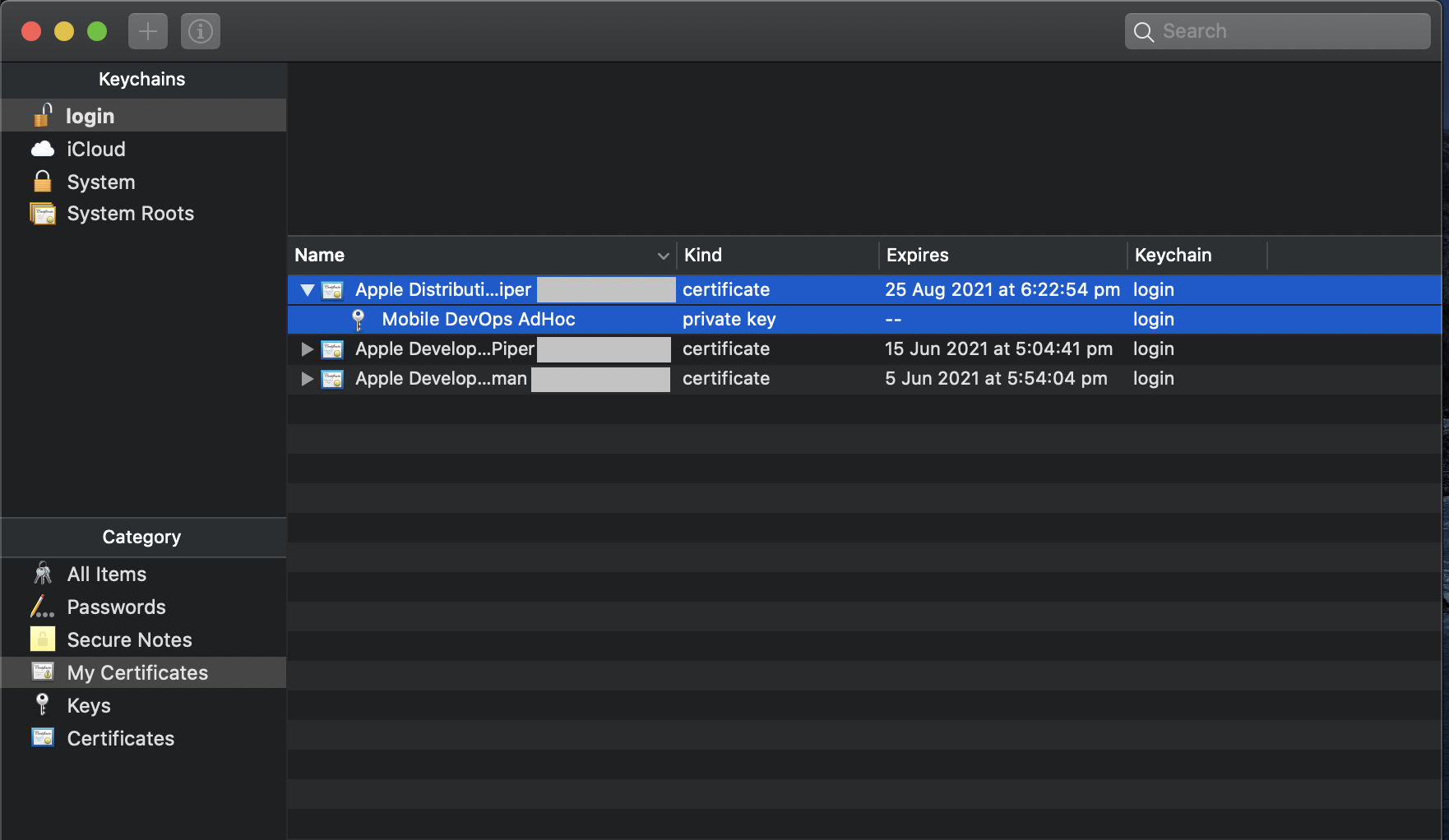Select the Apple Develop...man row name

[x=441, y=379]
